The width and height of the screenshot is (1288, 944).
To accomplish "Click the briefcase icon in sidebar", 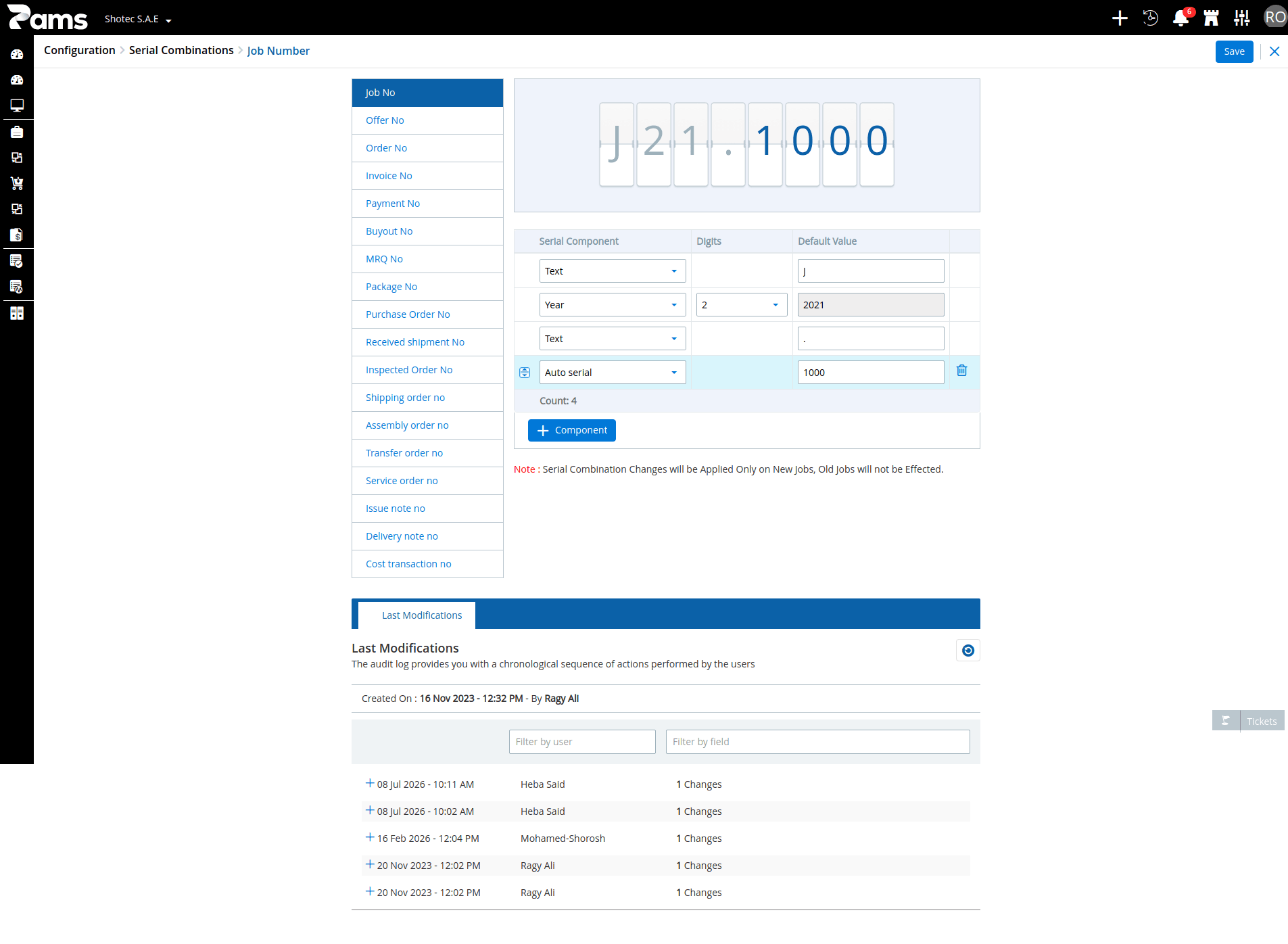I will 17,132.
